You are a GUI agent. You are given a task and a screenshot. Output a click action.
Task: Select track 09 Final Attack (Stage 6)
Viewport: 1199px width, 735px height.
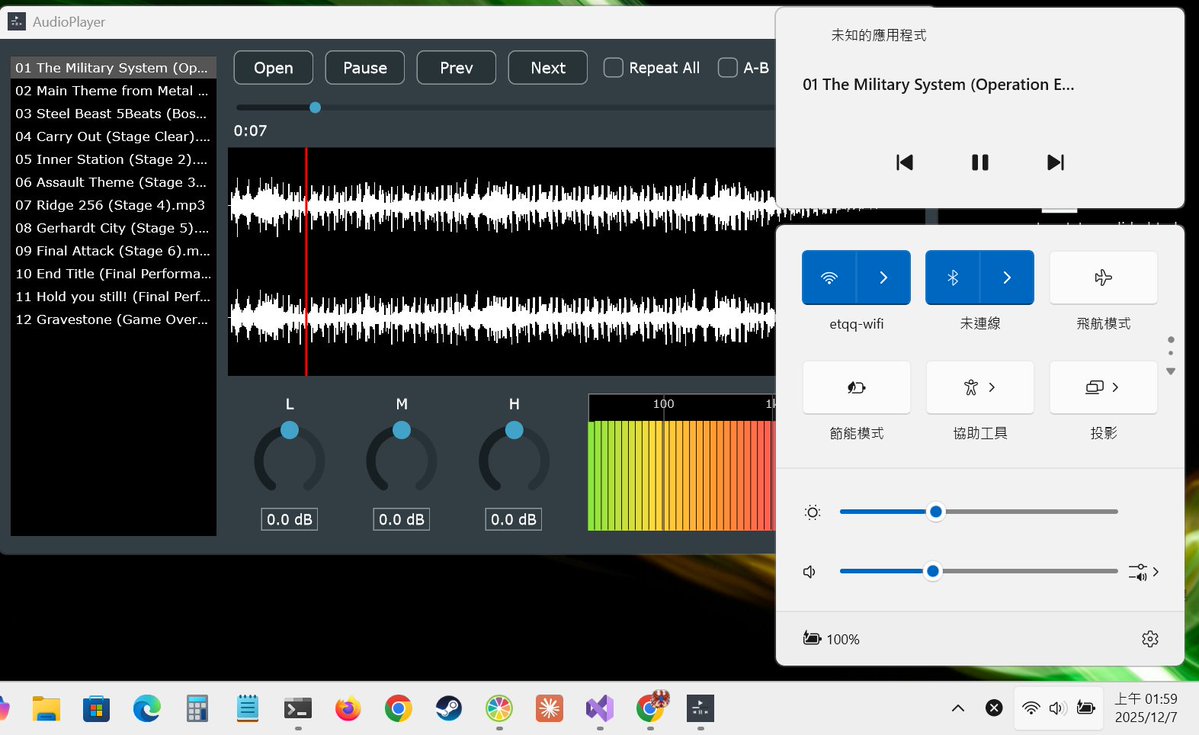tap(113, 251)
